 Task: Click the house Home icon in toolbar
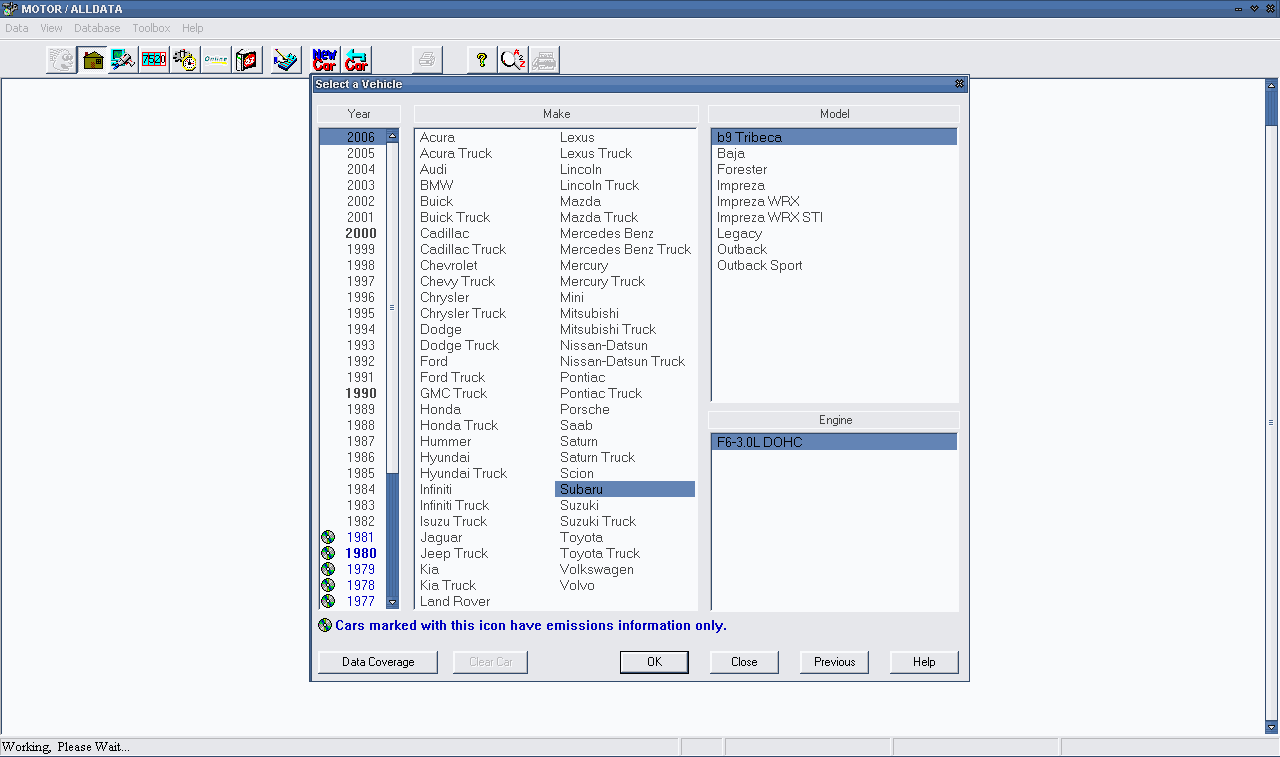[93, 60]
